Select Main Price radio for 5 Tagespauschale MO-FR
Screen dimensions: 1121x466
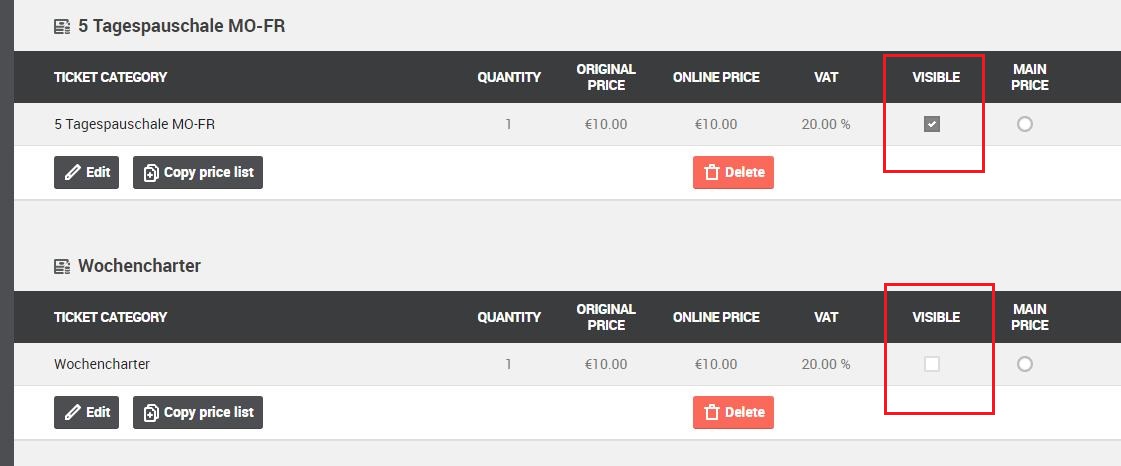tap(1024, 124)
